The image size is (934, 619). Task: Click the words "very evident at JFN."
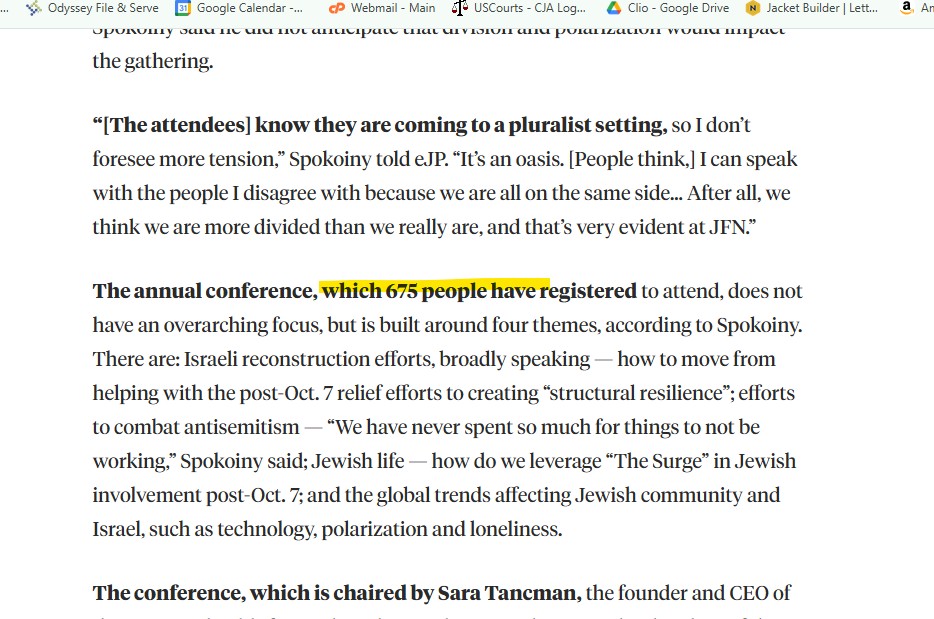point(667,228)
